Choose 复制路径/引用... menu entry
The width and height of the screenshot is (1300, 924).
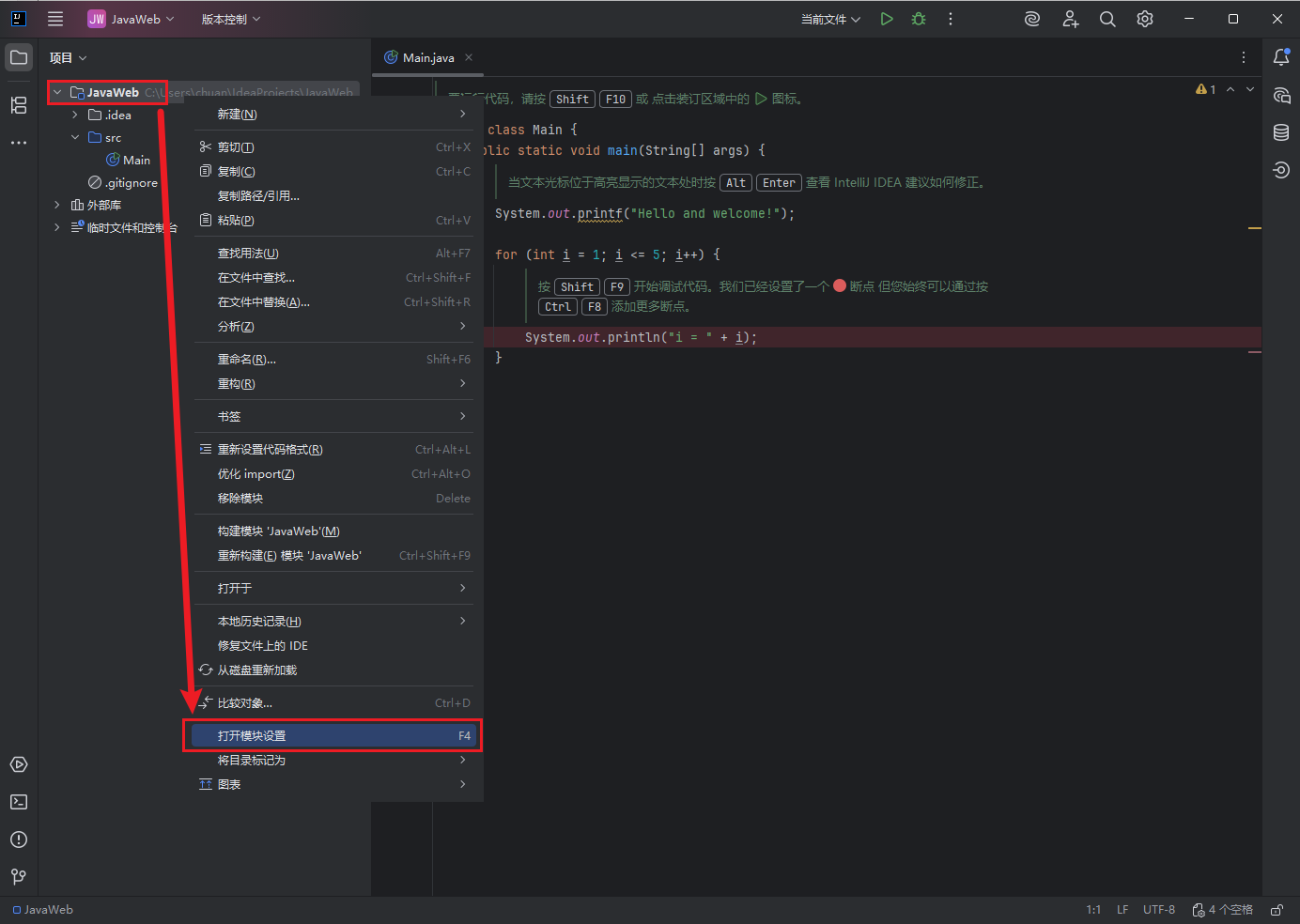pos(333,196)
